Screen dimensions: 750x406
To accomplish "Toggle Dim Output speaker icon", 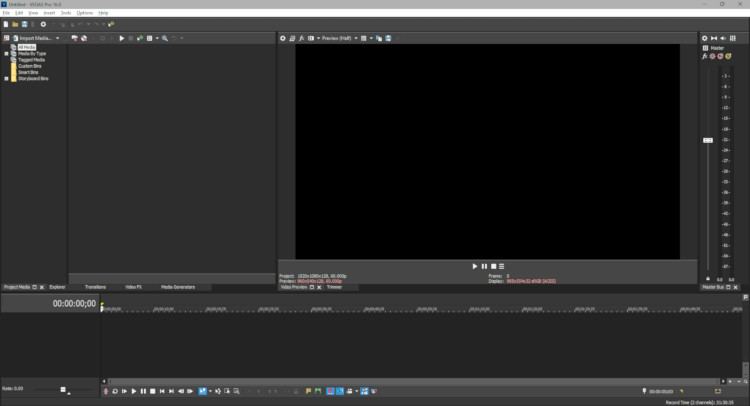I will point(723,38).
